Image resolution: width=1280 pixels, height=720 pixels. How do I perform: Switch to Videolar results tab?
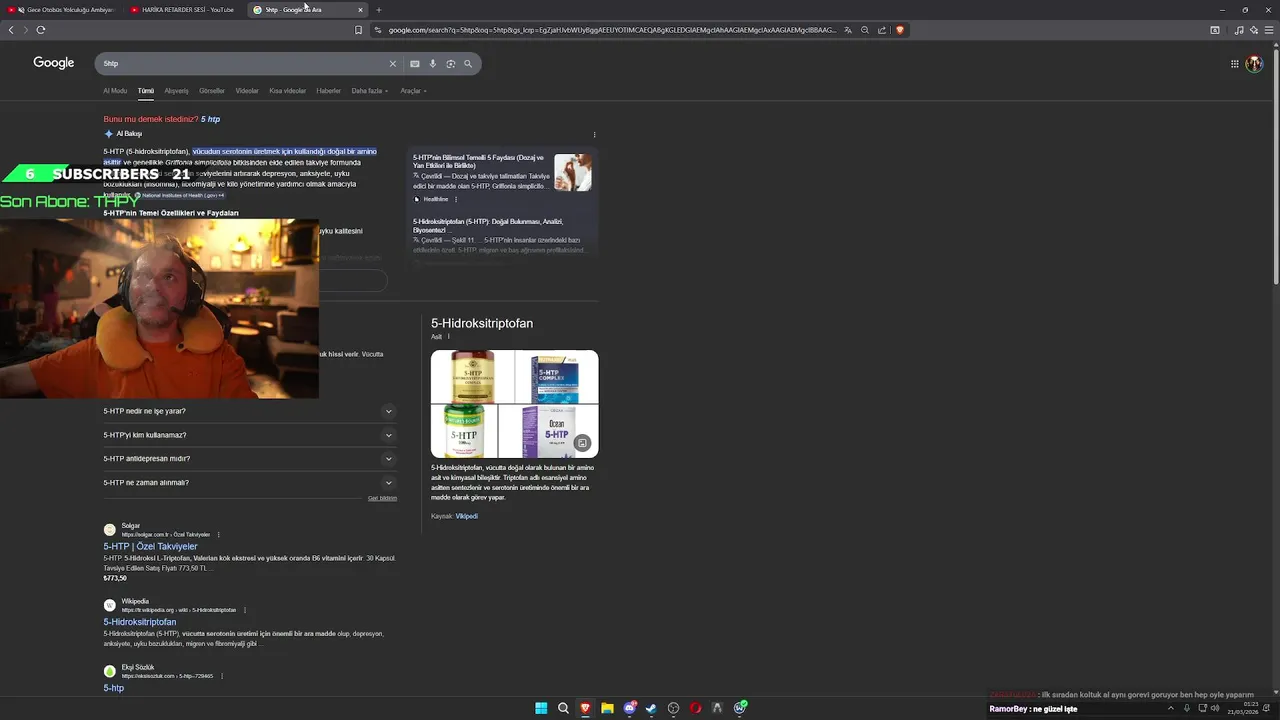coord(247,91)
